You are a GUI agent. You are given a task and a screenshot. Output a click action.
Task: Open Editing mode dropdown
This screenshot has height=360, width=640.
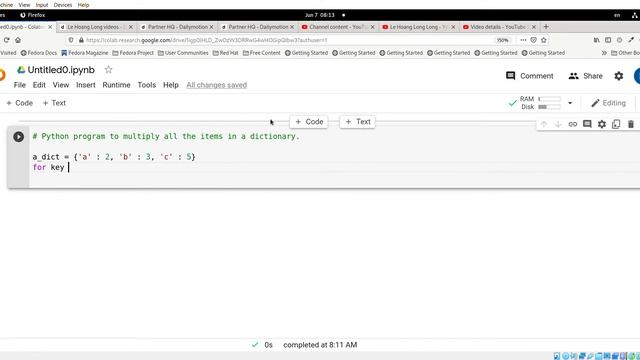pos(608,103)
